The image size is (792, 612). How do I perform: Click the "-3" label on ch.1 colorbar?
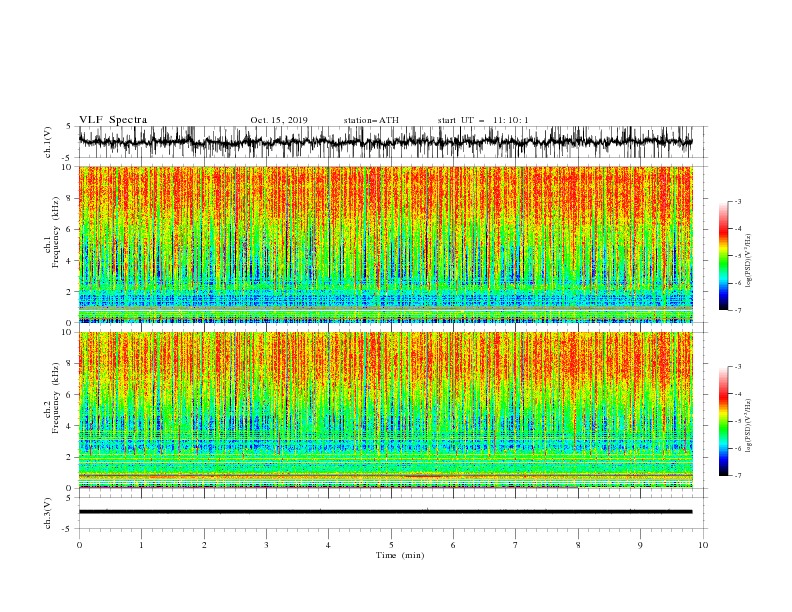738,201
